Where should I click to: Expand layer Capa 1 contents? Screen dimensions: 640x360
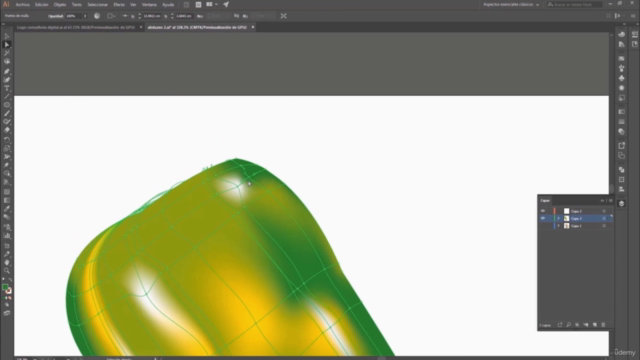click(x=559, y=226)
